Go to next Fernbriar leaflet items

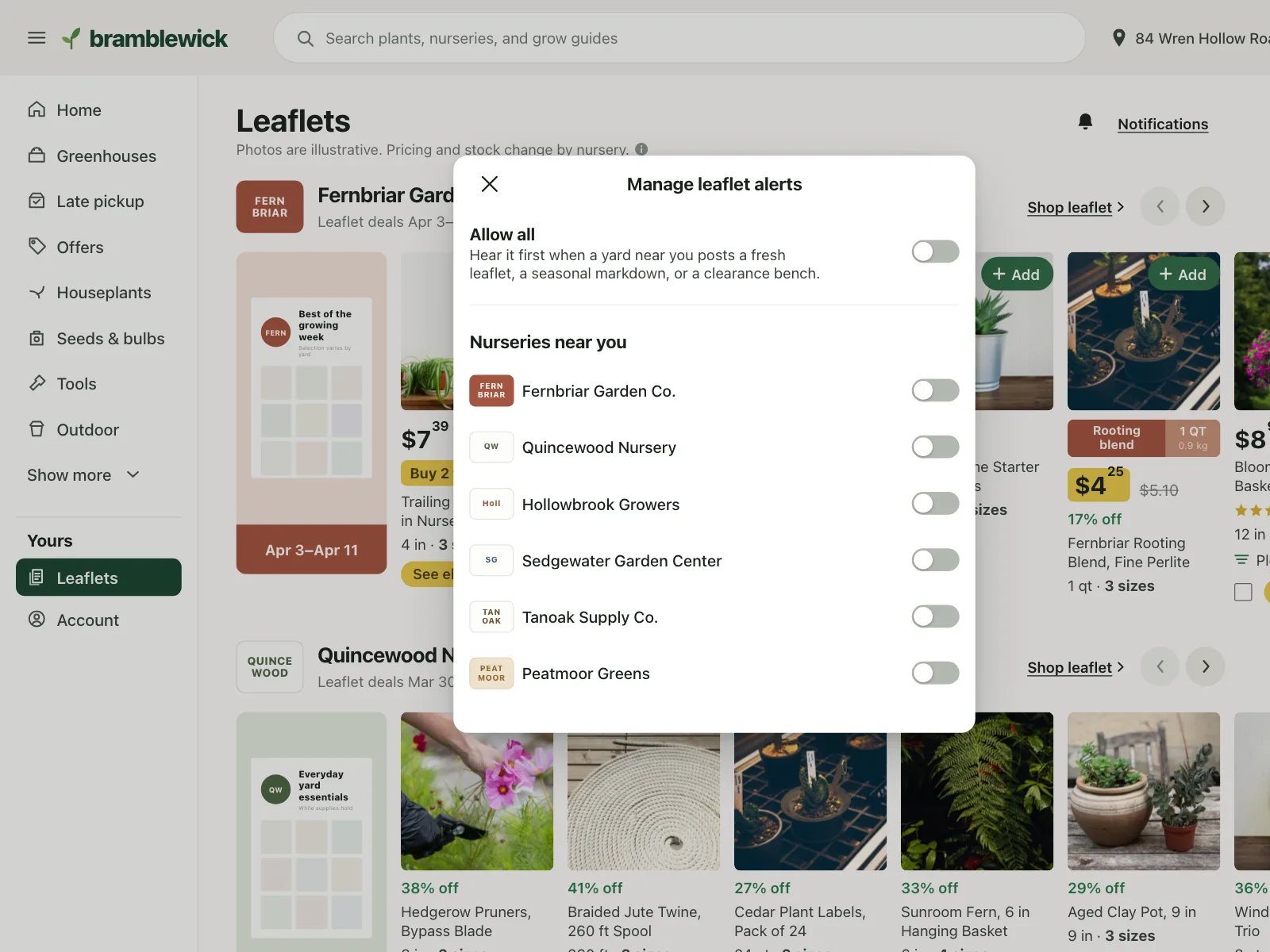(x=1205, y=206)
